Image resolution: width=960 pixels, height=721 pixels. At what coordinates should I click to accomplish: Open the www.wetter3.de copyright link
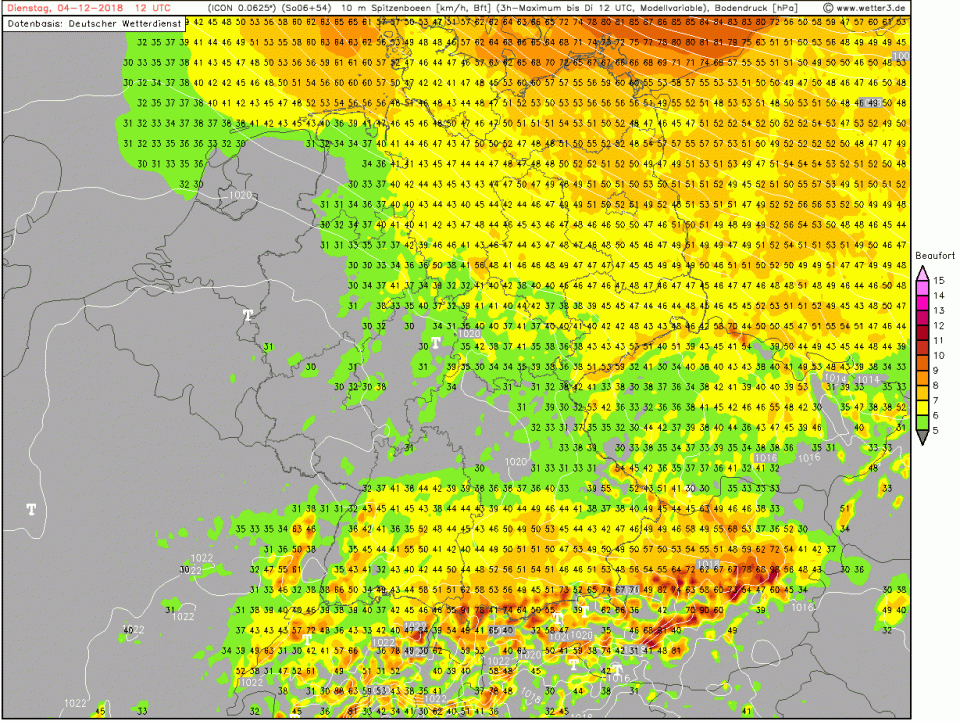(x=864, y=8)
